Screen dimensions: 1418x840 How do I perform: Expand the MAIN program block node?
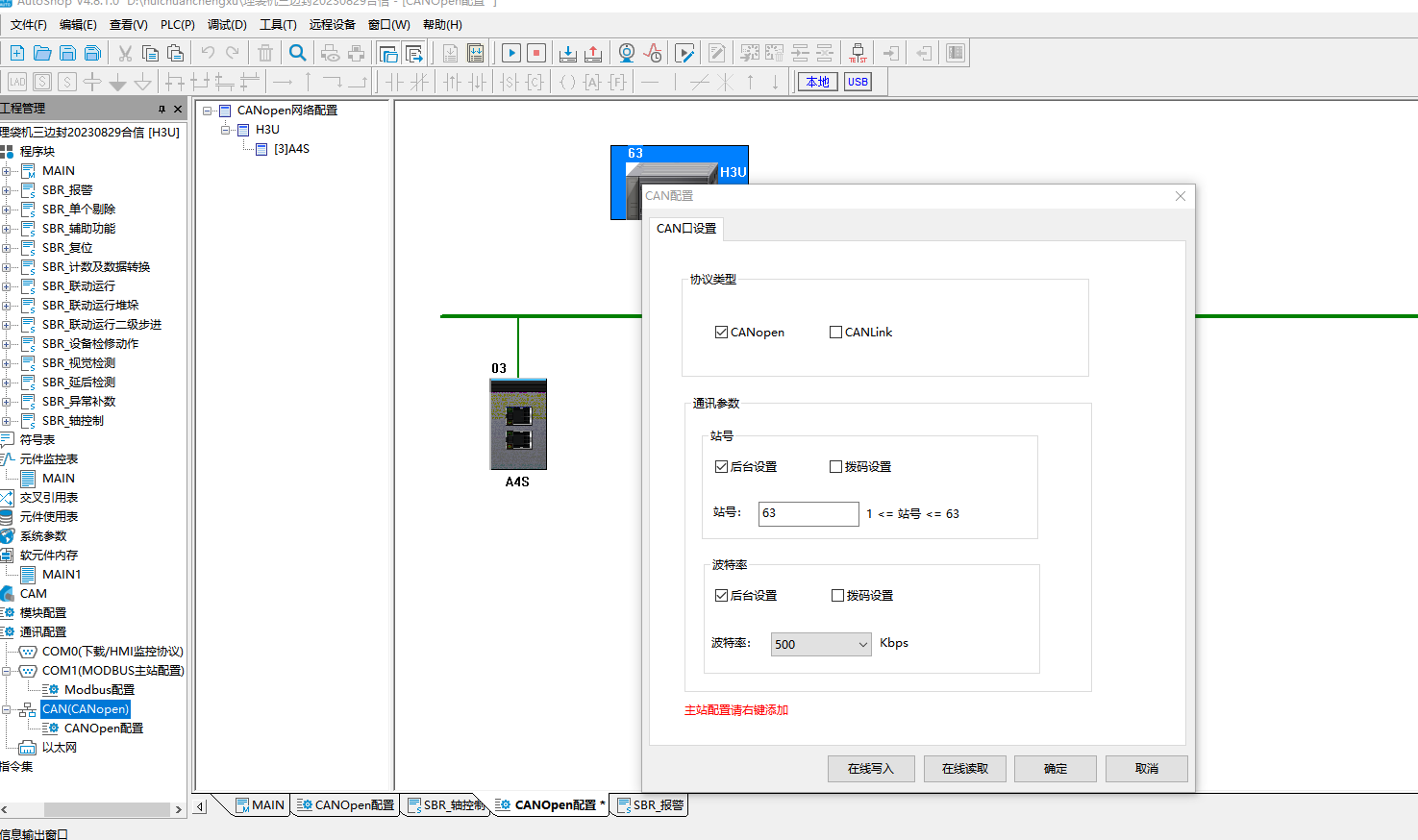[6, 171]
